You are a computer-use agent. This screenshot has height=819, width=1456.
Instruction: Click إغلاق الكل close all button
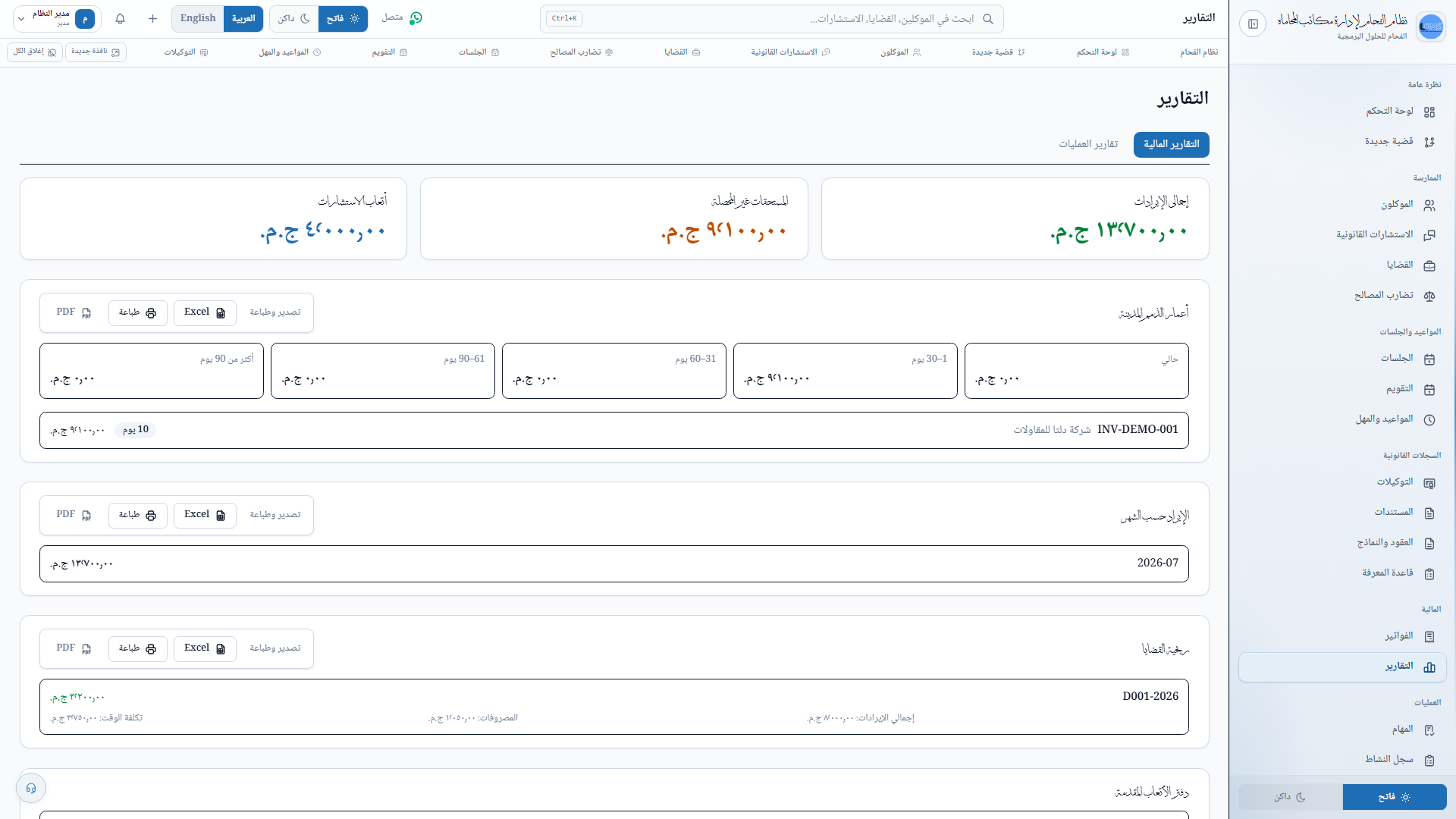coord(35,52)
